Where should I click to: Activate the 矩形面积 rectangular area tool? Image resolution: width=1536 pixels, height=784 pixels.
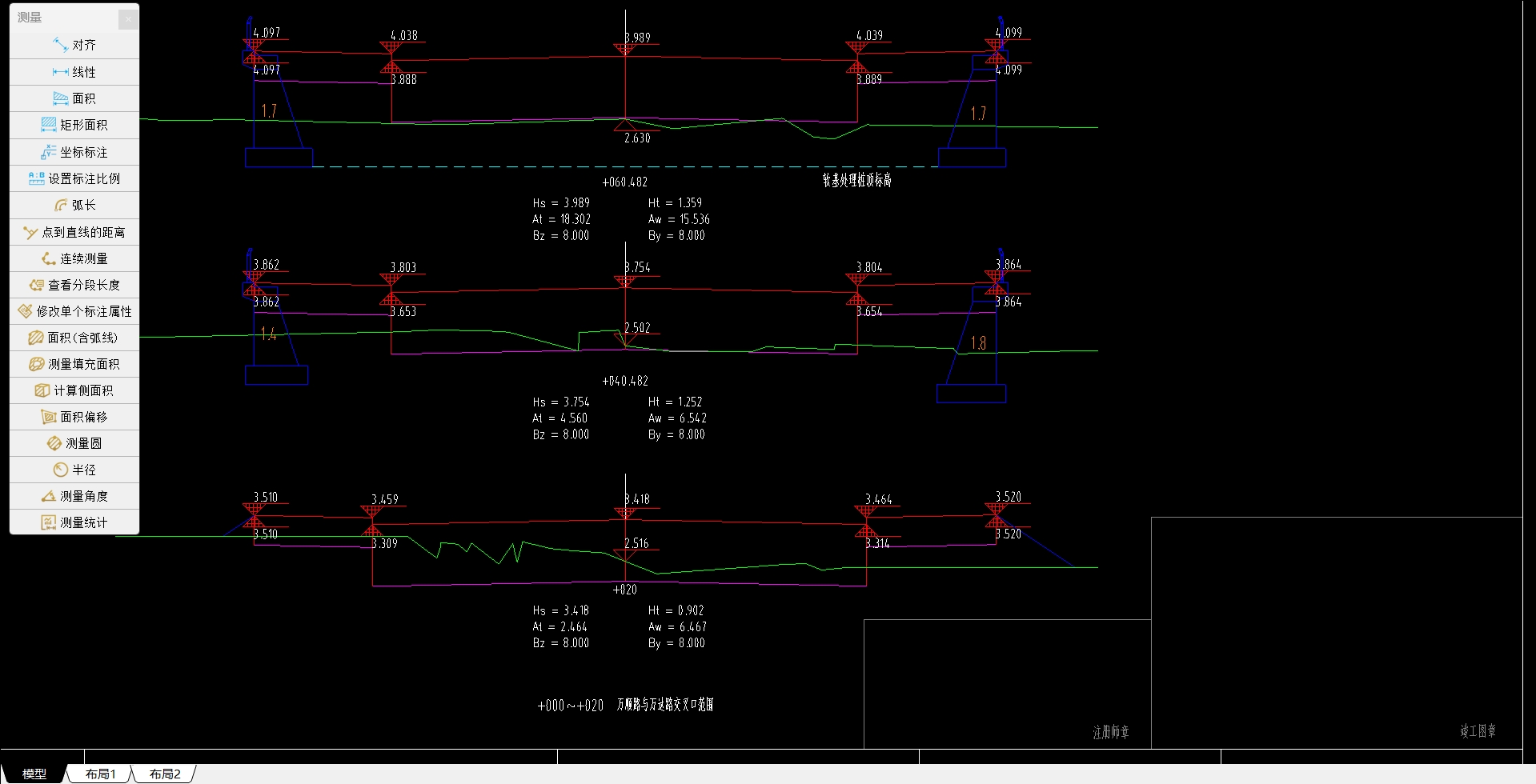click(x=74, y=125)
